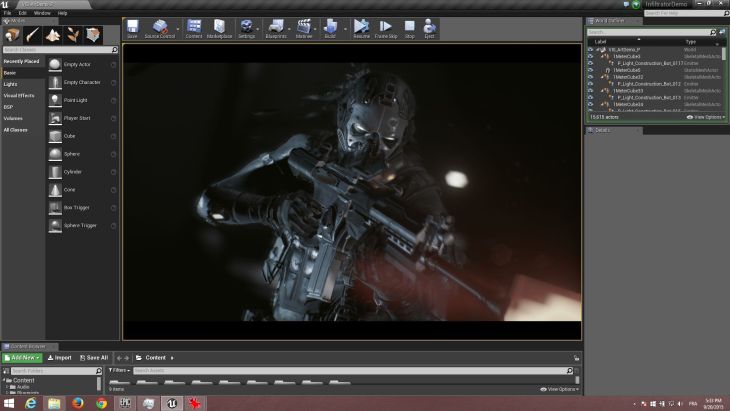Select Sphere Trigger in the Modes panel
730x411 pixels.
(x=82, y=226)
